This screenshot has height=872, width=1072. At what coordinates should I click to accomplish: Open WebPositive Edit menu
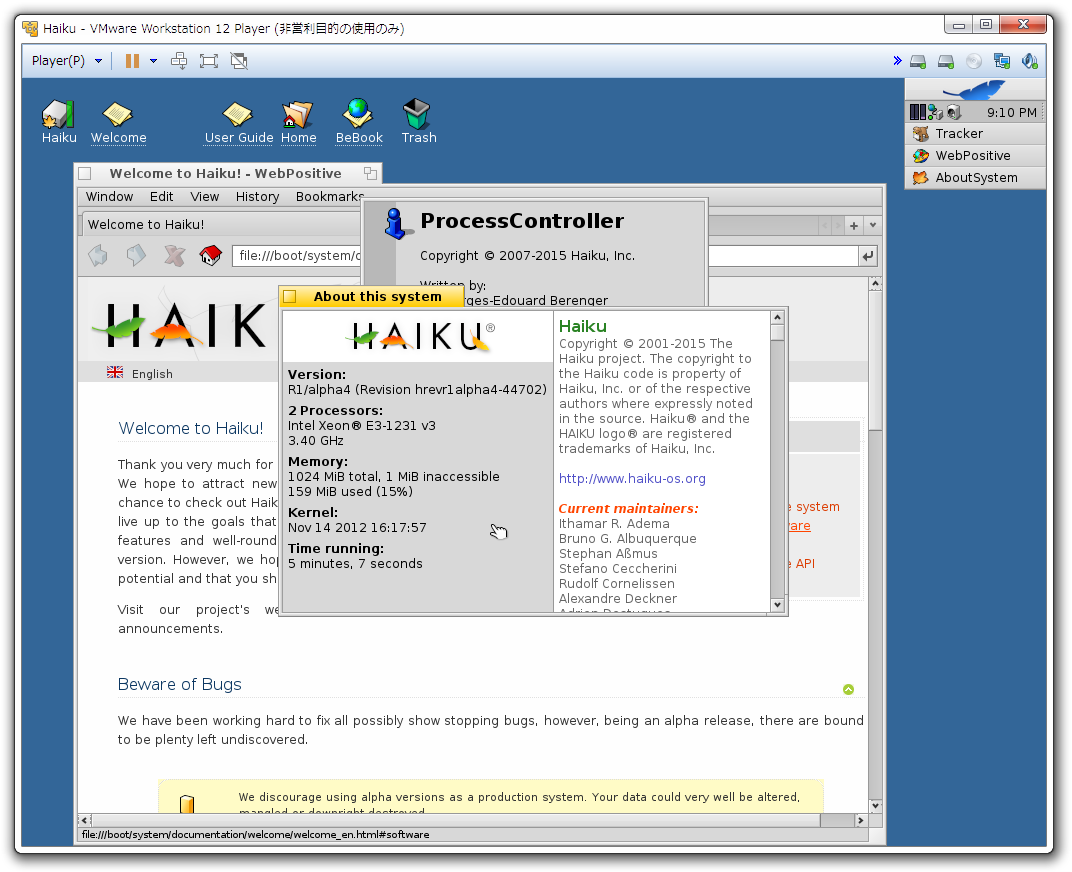pos(161,197)
